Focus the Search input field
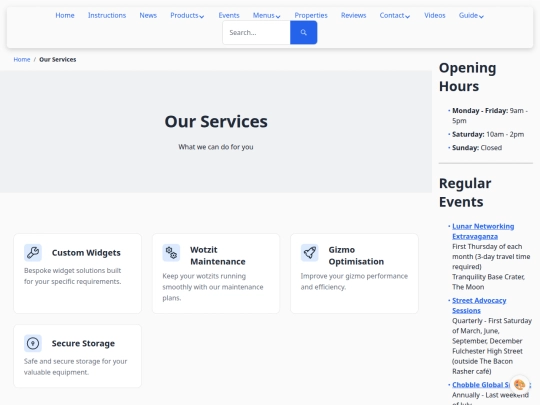This screenshot has width=540, height=405. (x=256, y=32)
